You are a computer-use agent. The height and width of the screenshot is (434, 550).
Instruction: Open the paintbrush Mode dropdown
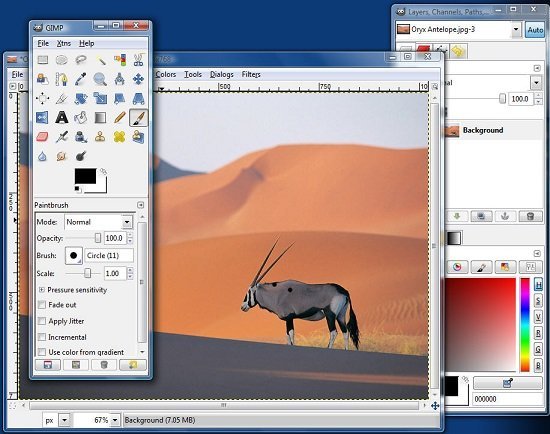[98, 222]
